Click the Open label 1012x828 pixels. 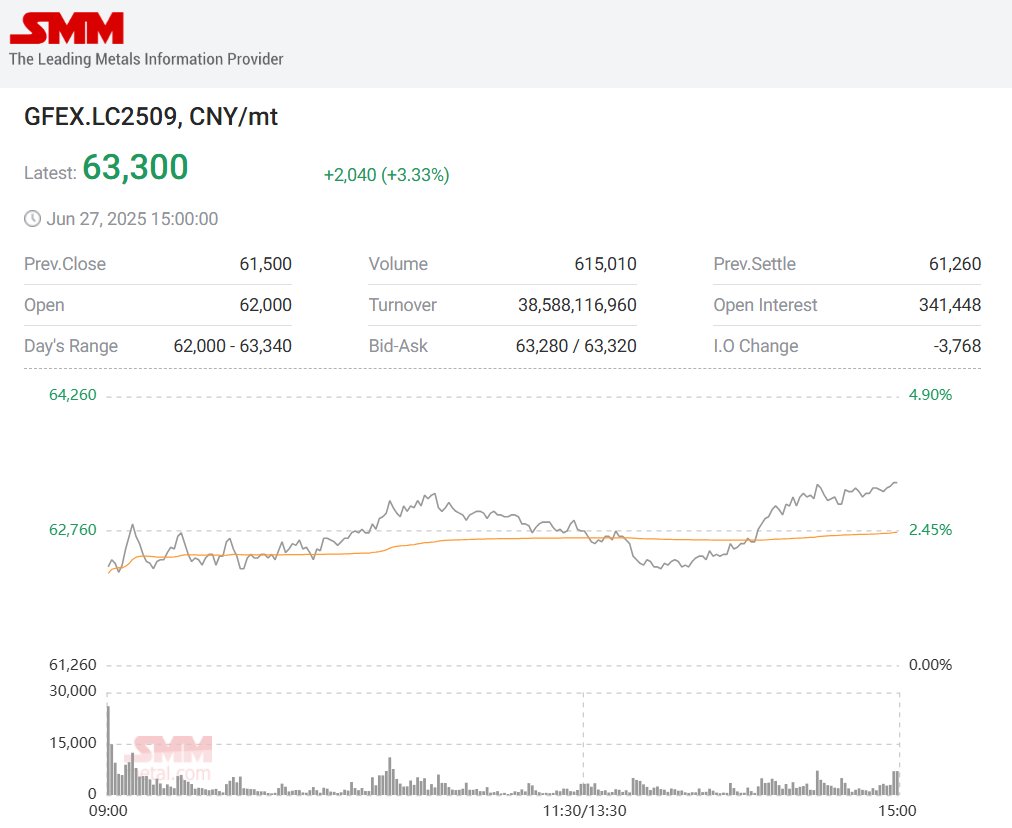click(44, 305)
